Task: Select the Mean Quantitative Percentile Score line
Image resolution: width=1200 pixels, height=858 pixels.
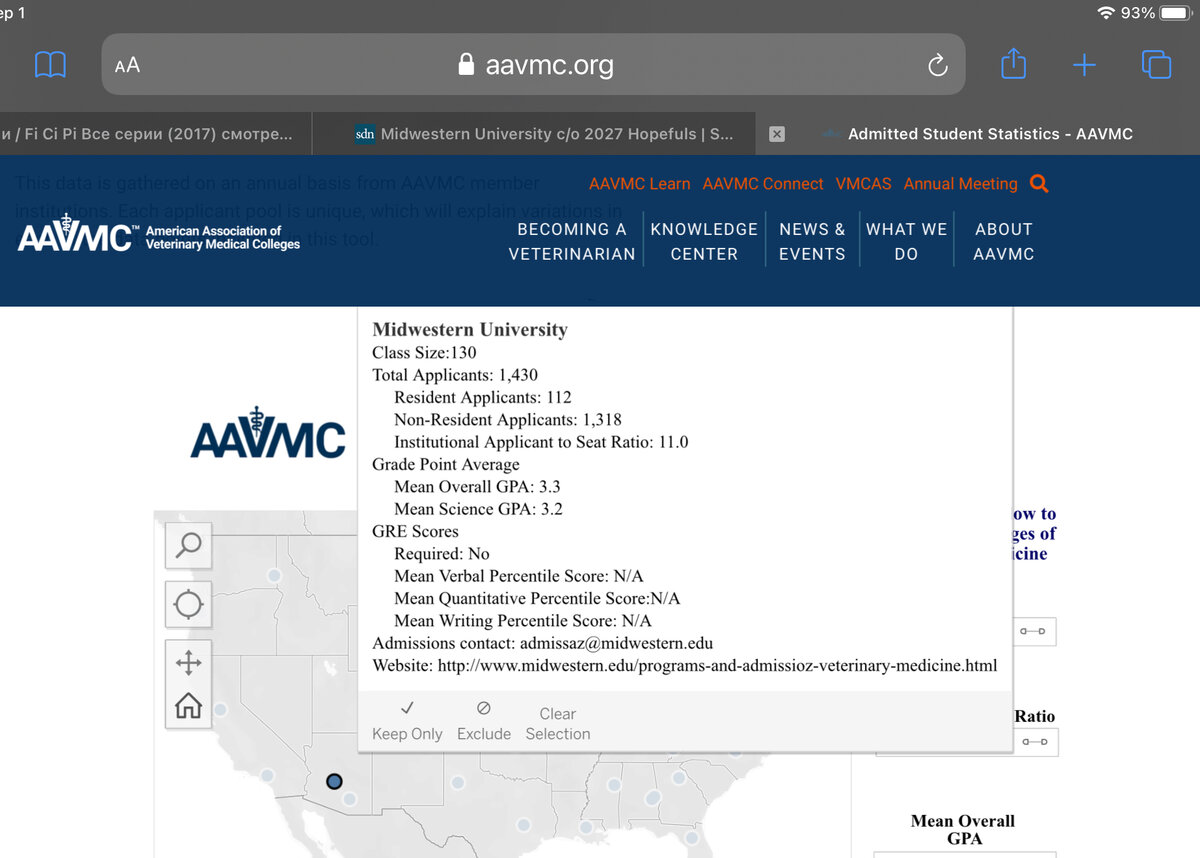Action: pyautogui.click(x=537, y=599)
